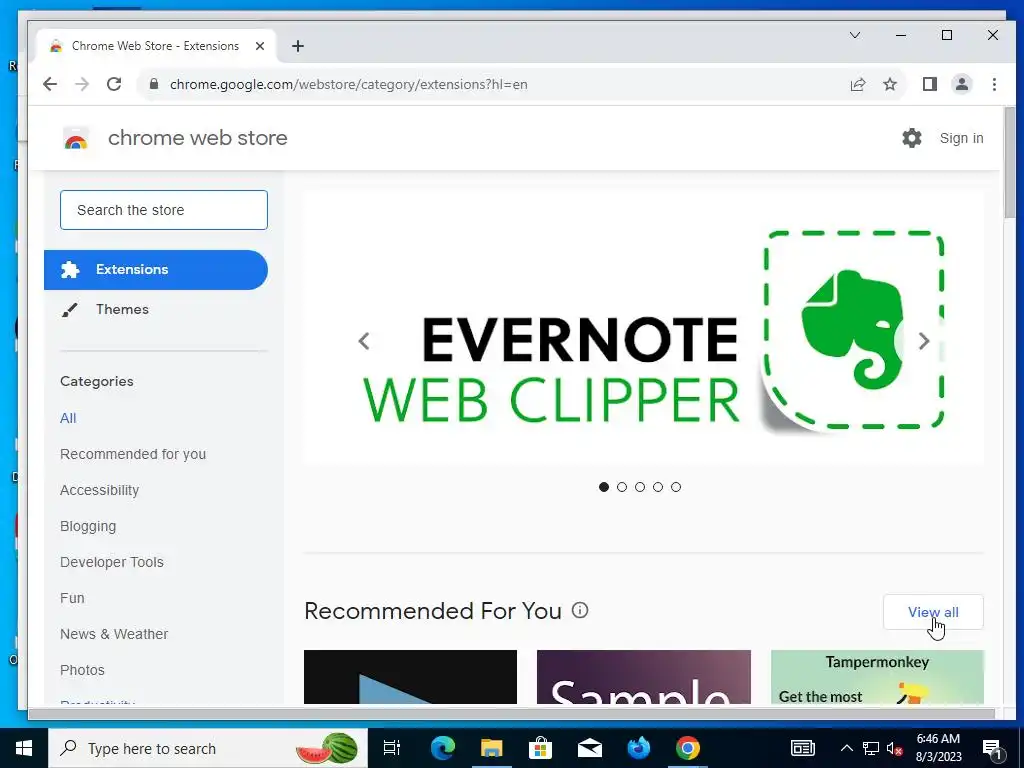Open the Fun category
The image size is (1024, 768).
(72, 598)
